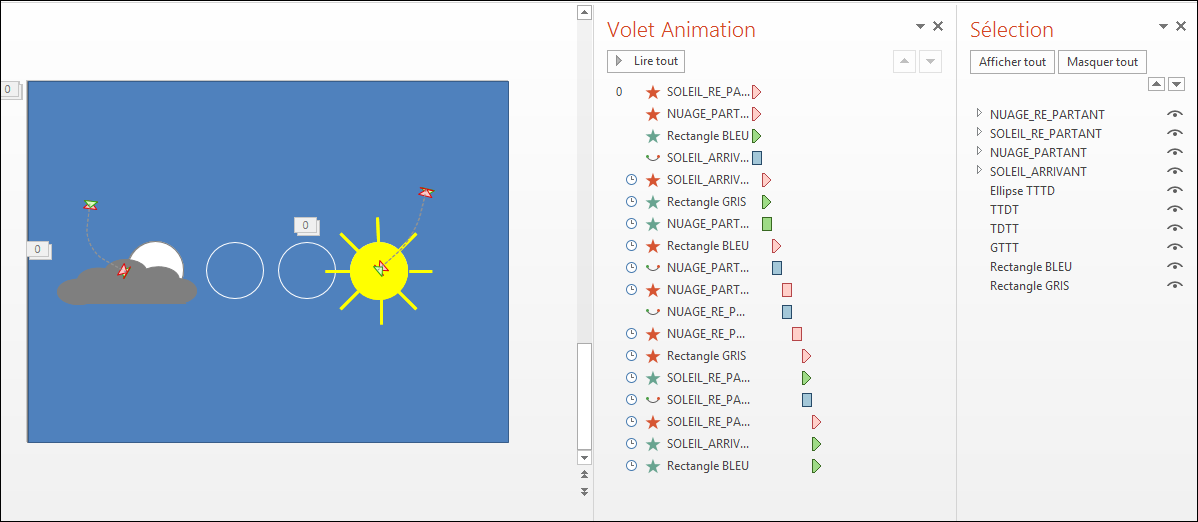Viewport: 1198px width, 522px height.
Task: Move animation up with reorder arrow
Action: pos(904,61)
